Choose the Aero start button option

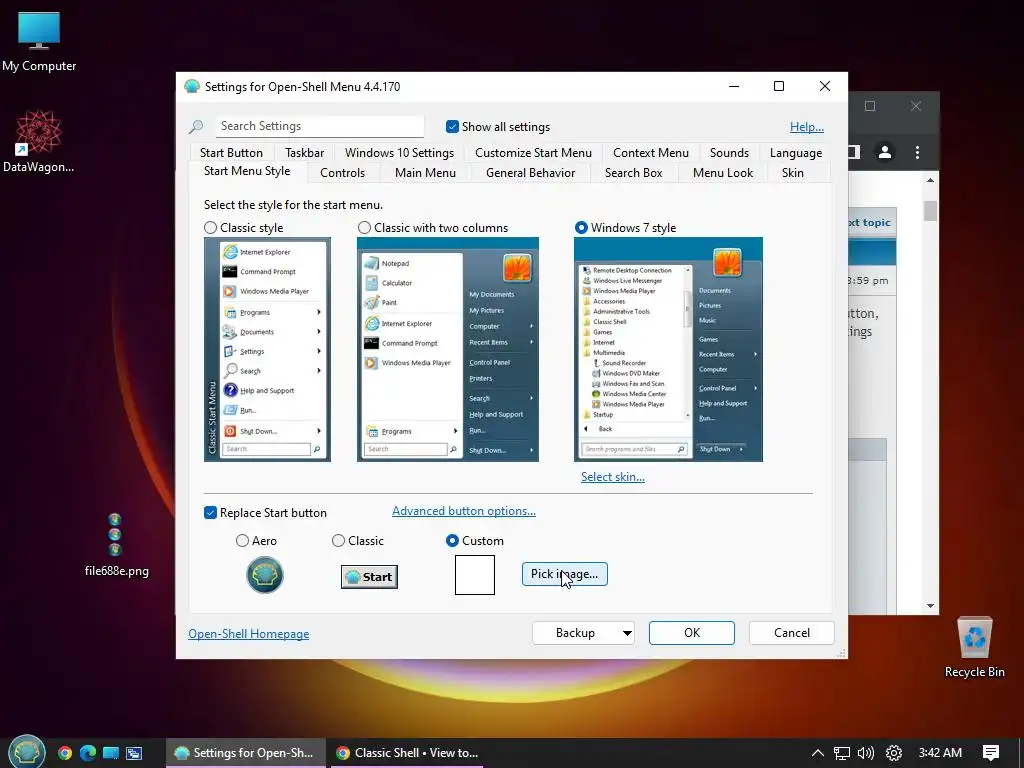(x=242, y=541)
